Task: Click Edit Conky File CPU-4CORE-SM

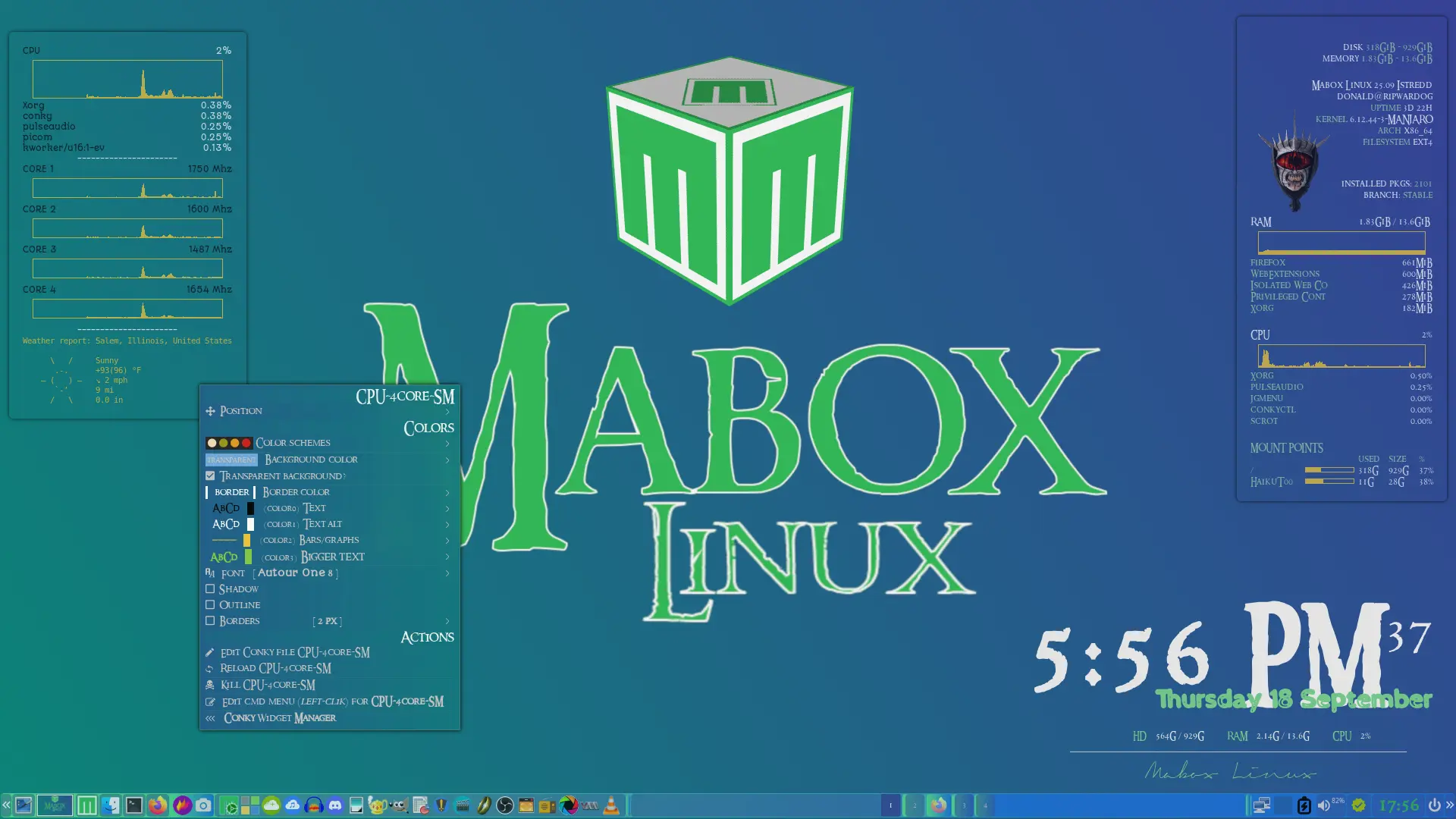Action: [295, 652]
